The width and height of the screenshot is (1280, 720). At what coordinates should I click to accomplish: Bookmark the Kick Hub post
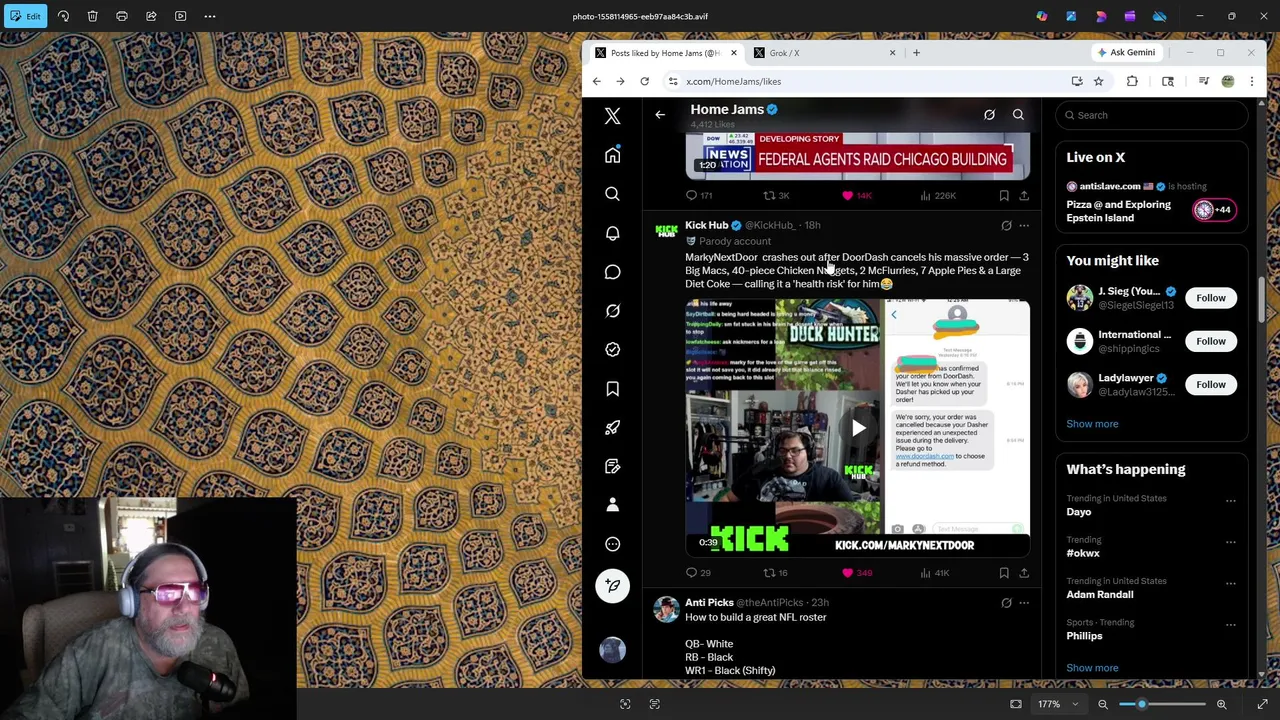[x=1004, y=573]
